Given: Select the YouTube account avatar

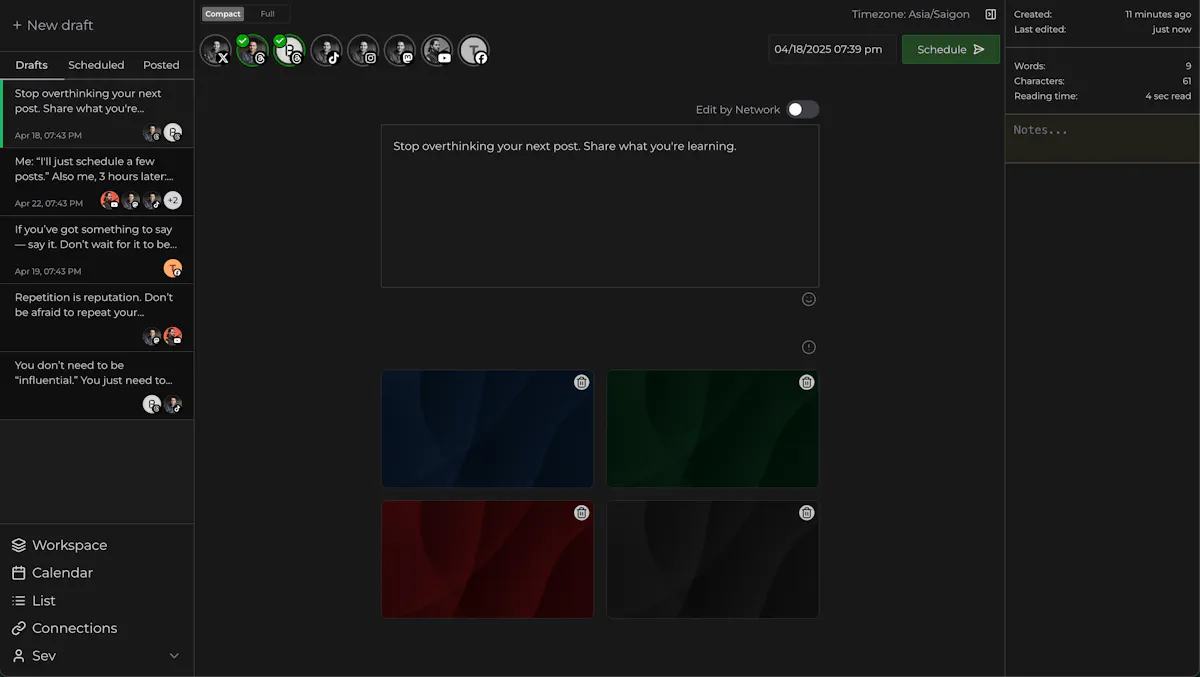Looking at the screenshot, I should click(x=437, y=50).
